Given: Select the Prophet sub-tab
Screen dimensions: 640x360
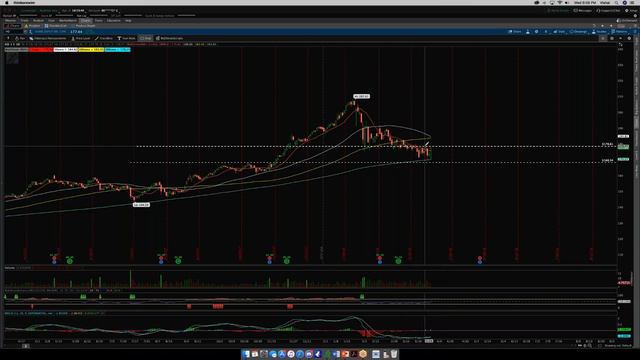Looking at the screenshot, I should pos(33,26).
